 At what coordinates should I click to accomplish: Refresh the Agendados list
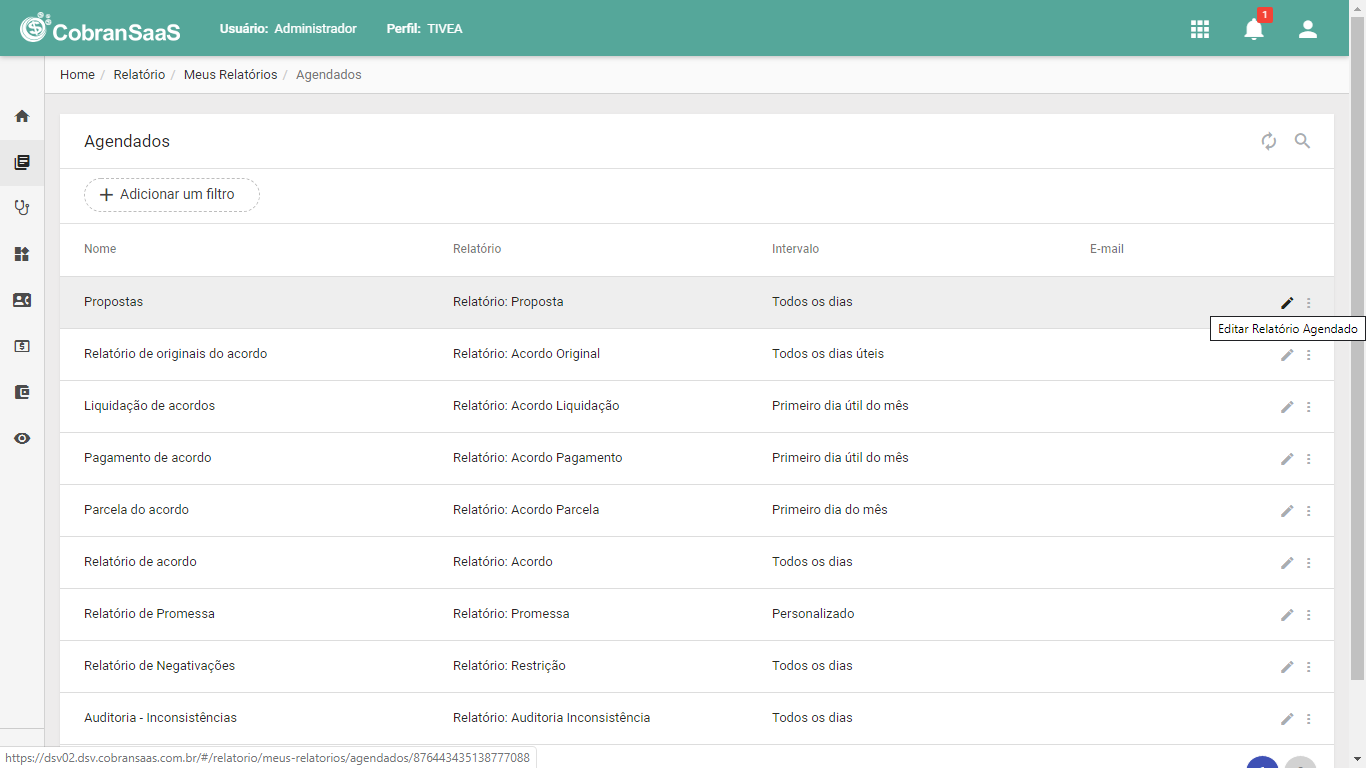click(1269, 141)
